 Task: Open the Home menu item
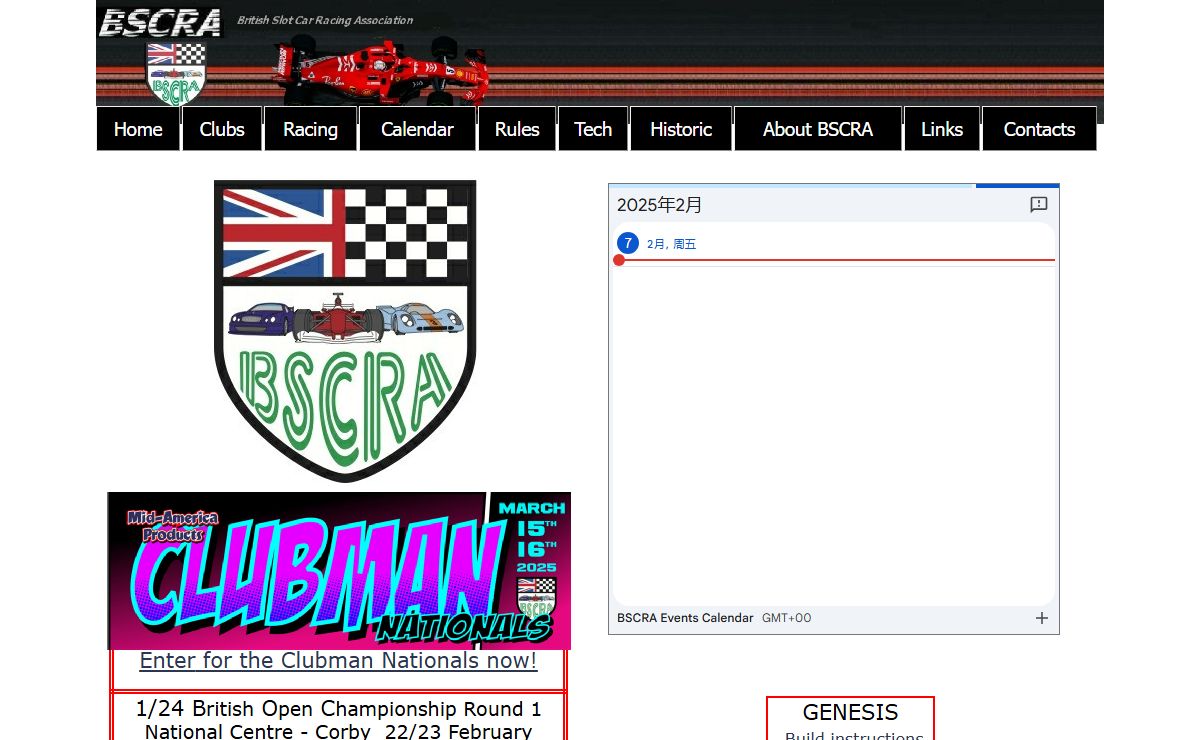tap(138, 129)
